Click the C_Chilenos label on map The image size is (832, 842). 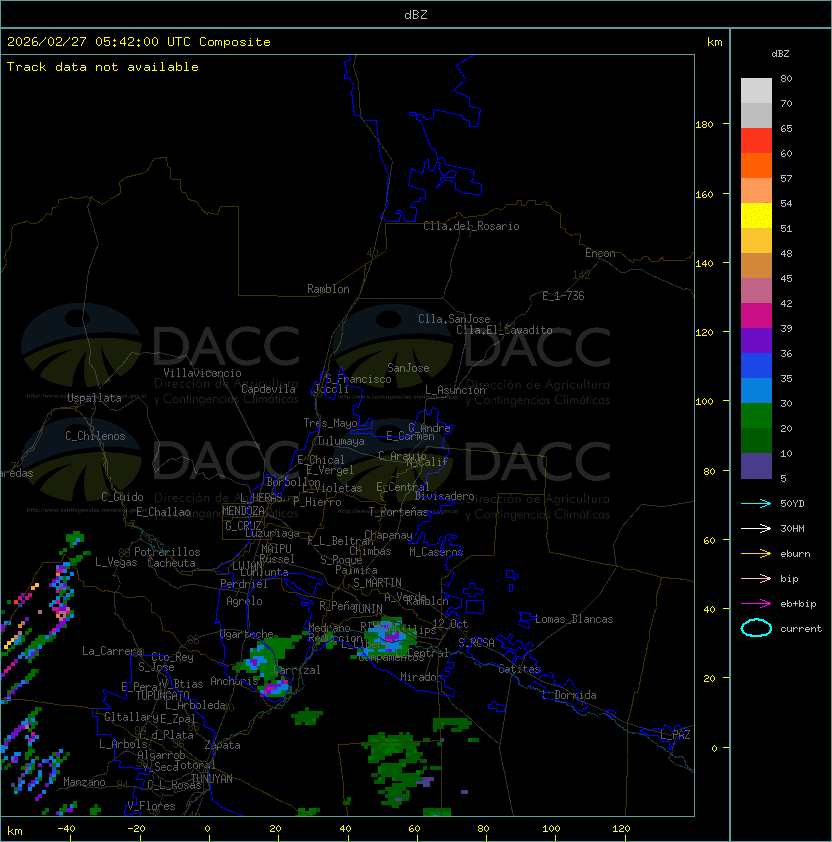click(95, 436)
